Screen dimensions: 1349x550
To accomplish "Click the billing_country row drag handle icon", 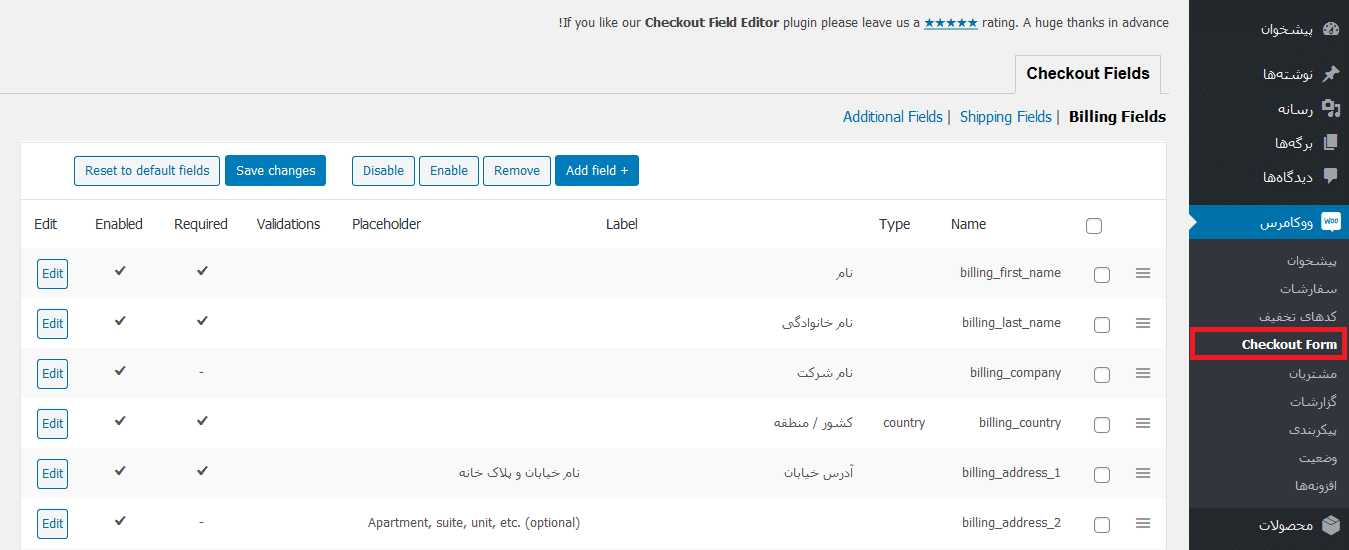I will pyautogui.click(x=1143, y=423).
